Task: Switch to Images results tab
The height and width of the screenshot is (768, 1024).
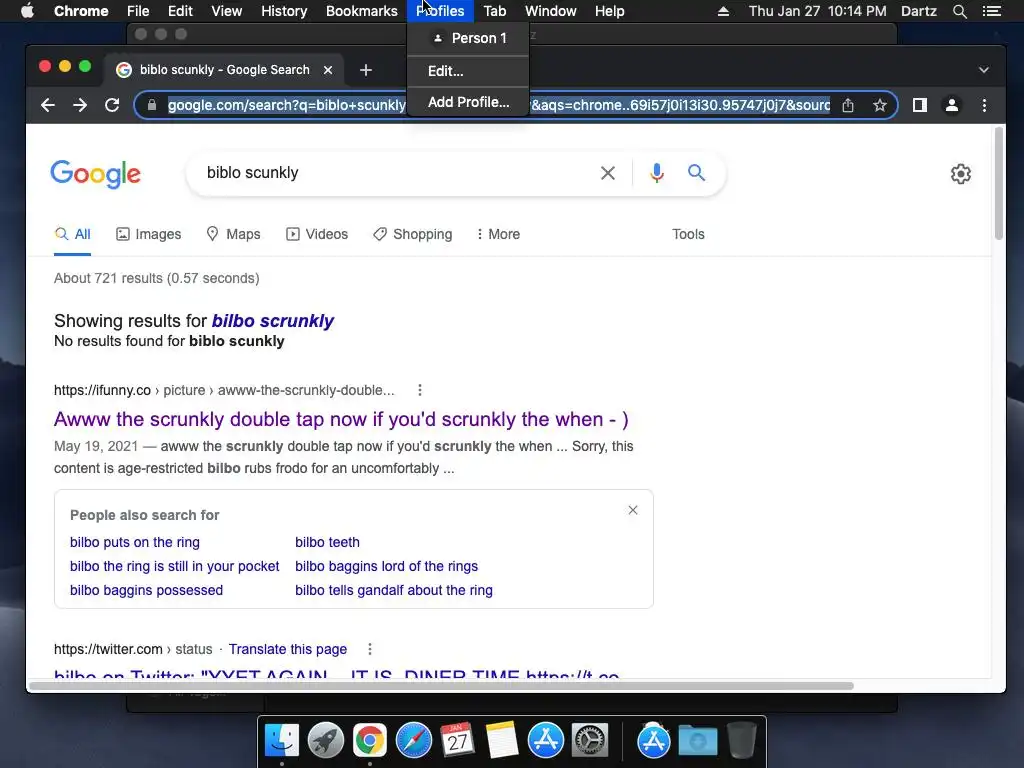Action: pos(149,234)
